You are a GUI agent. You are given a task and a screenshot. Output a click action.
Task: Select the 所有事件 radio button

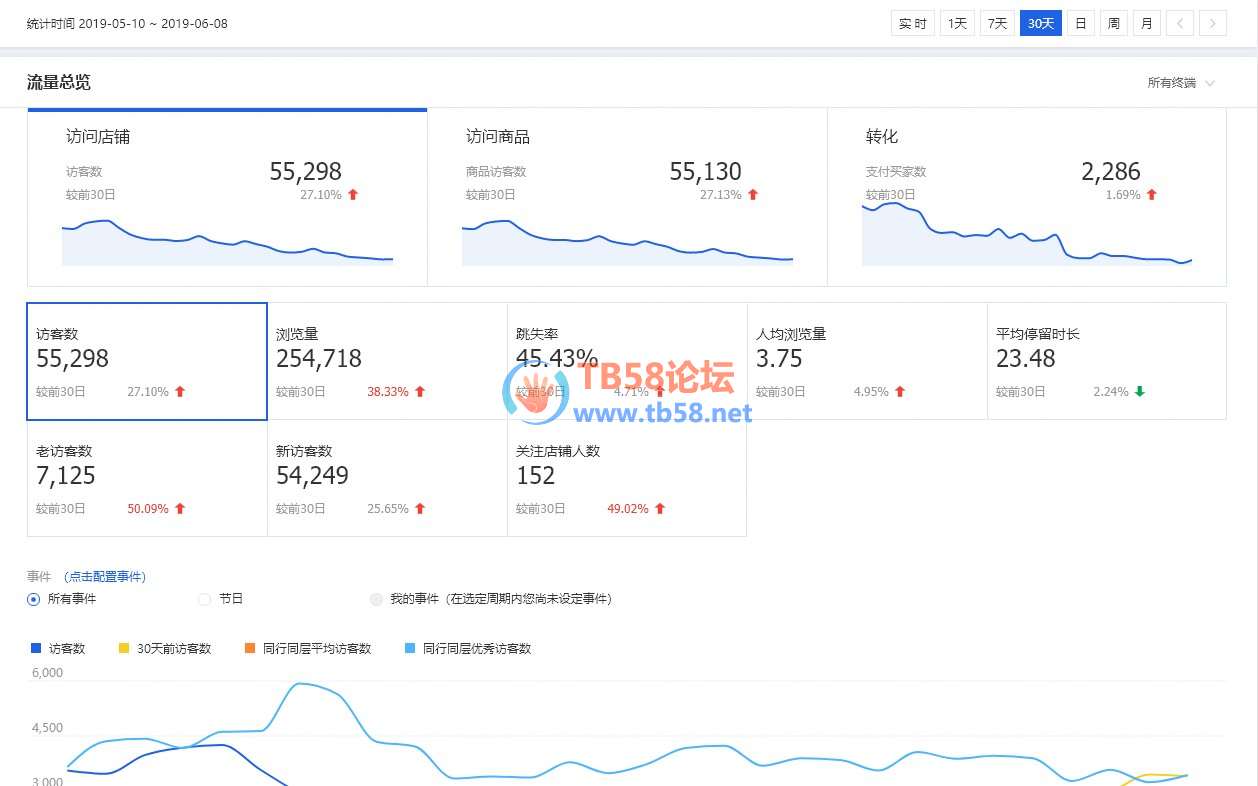coord(34,599)
